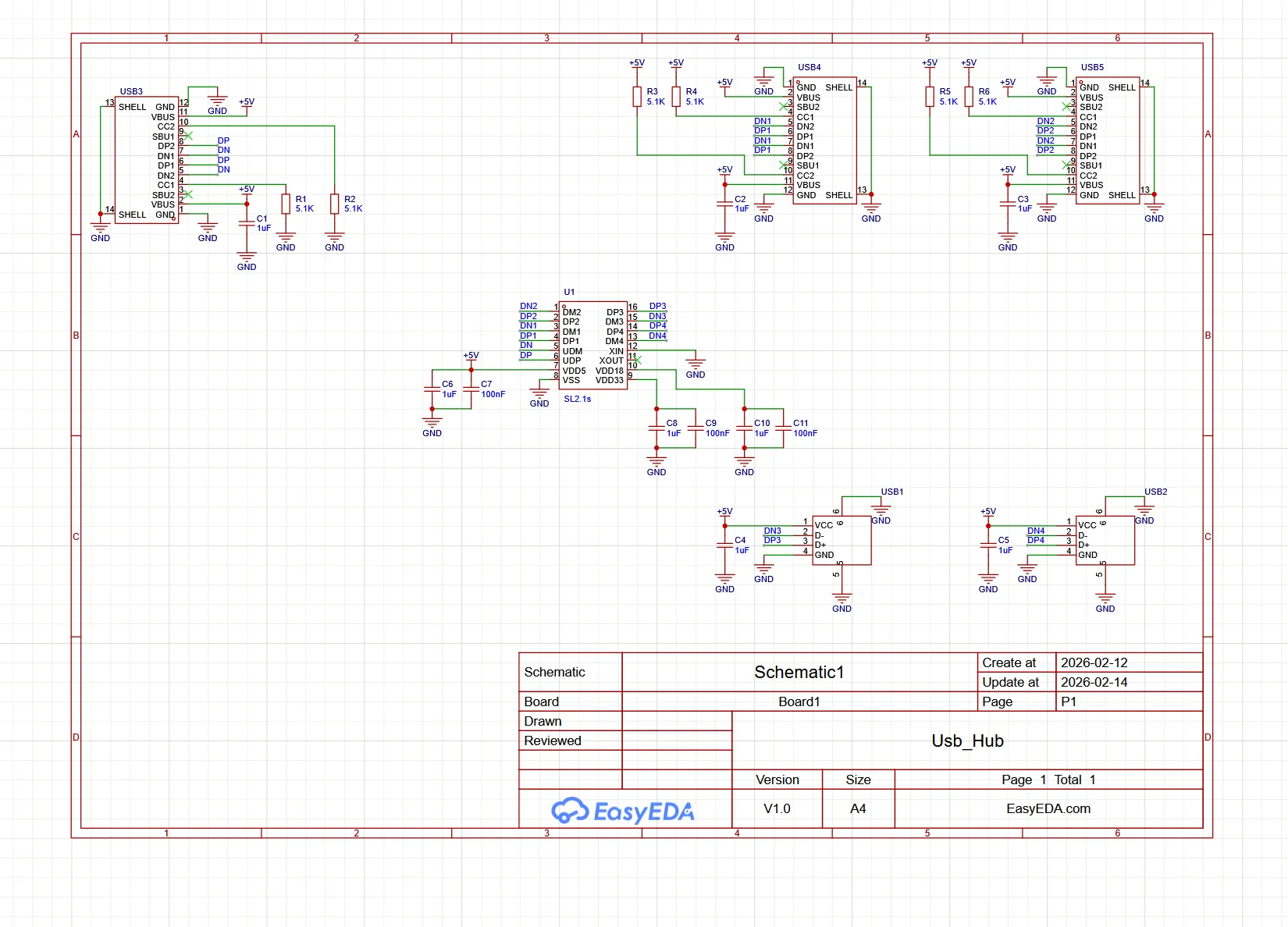
Task: Select the R4 resistor symbol
Action: (x=676, y=97)
